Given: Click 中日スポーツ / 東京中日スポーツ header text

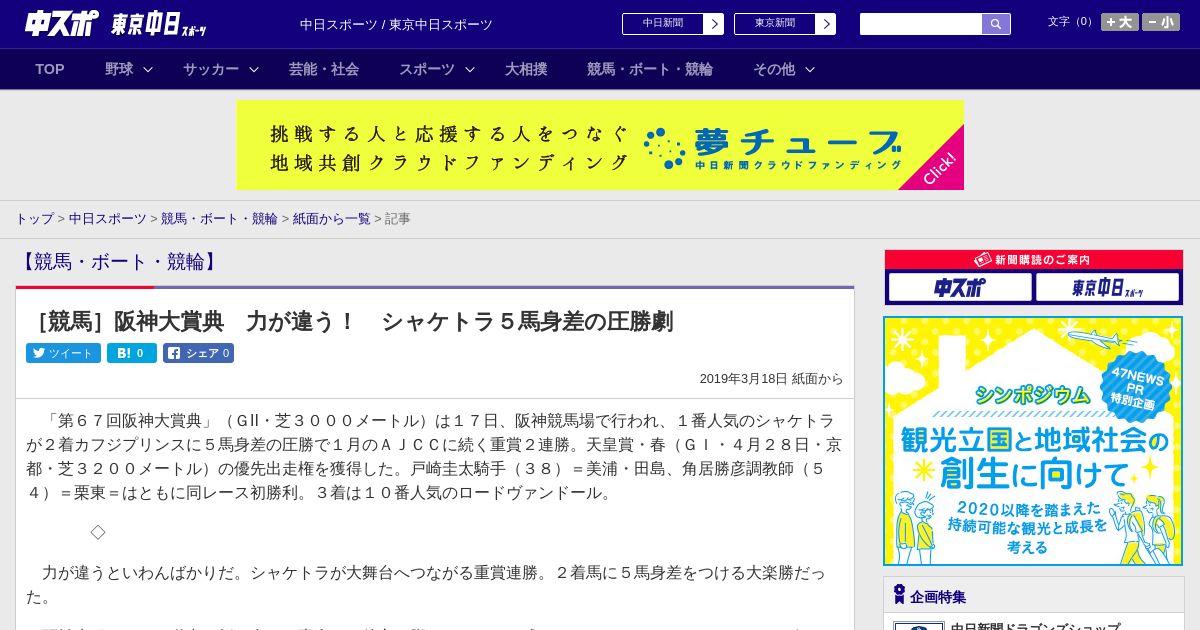Looking at the screenshot, I should [x=396, y=25].
